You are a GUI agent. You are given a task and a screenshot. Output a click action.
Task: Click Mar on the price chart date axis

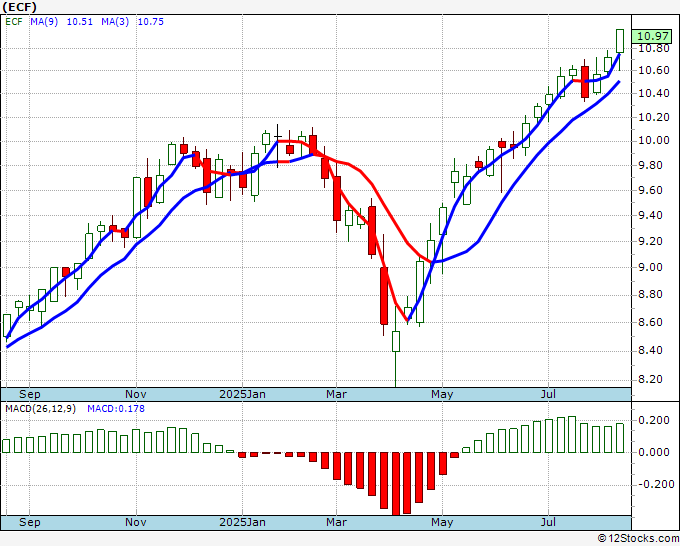pyautogui.click(x=337, y=394)
